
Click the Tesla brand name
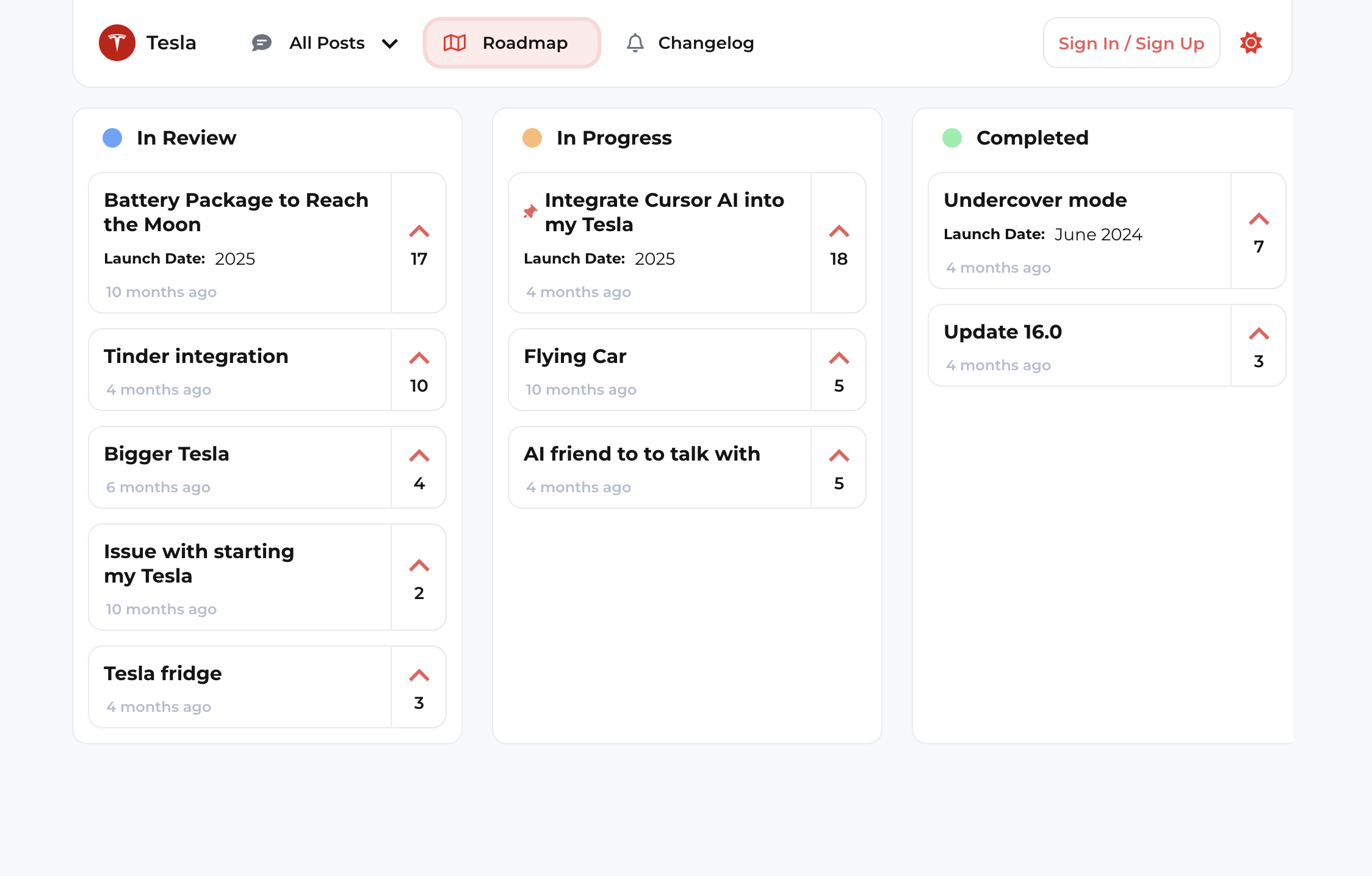pos(171,43)
